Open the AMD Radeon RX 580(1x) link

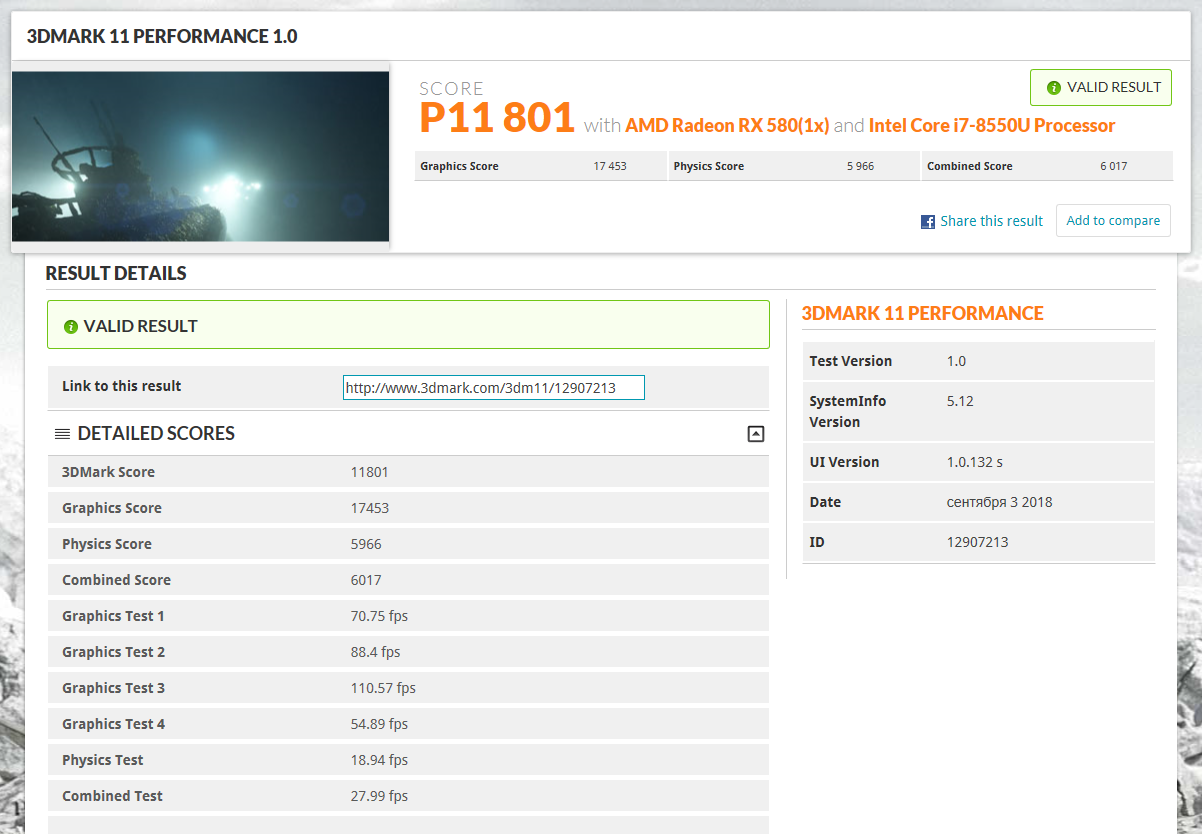[x=727, y=126]
